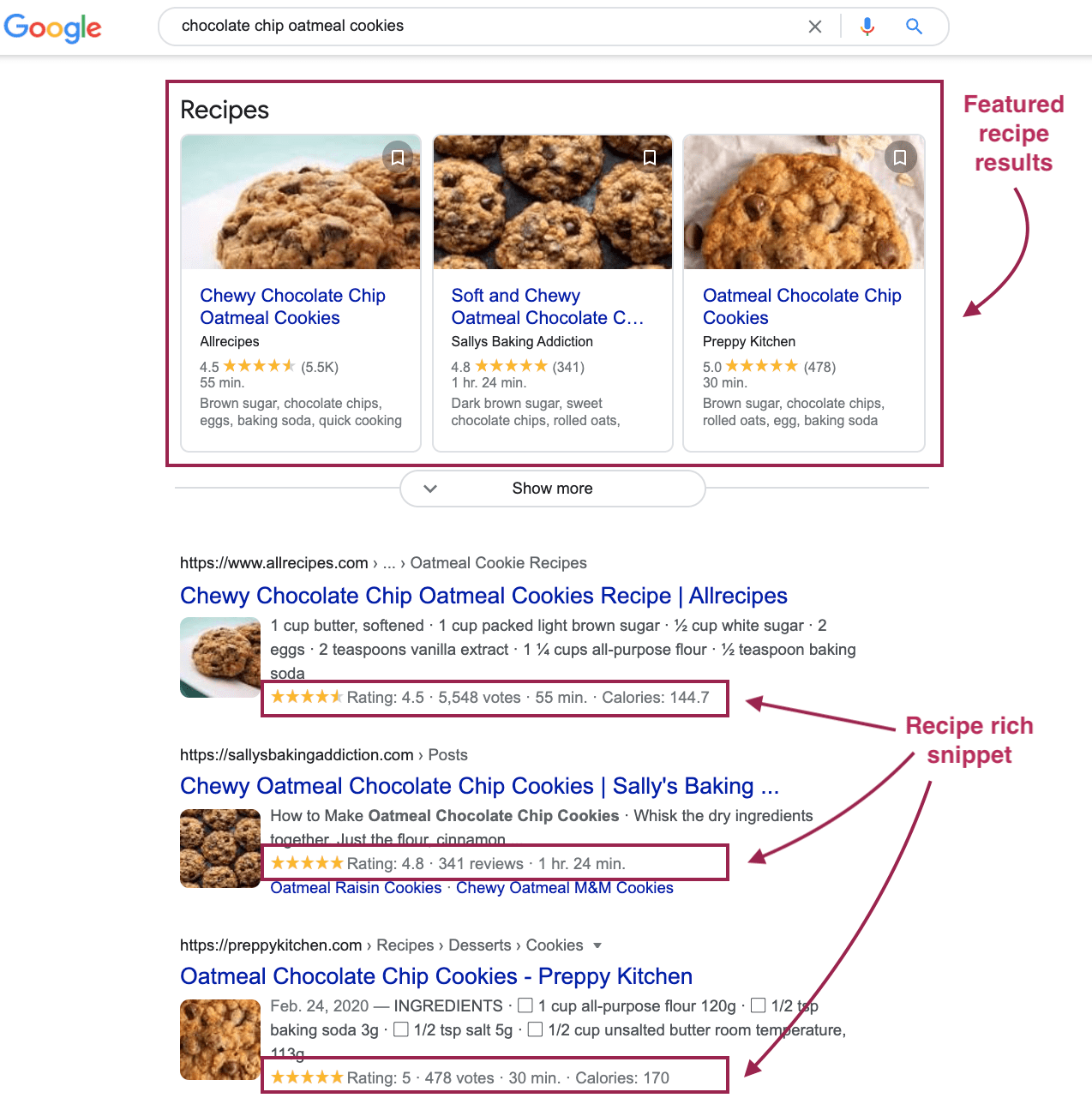Expand Show more recipes
The height and width of the screenshot is (1116, 1092).
(x=553, y=489)
